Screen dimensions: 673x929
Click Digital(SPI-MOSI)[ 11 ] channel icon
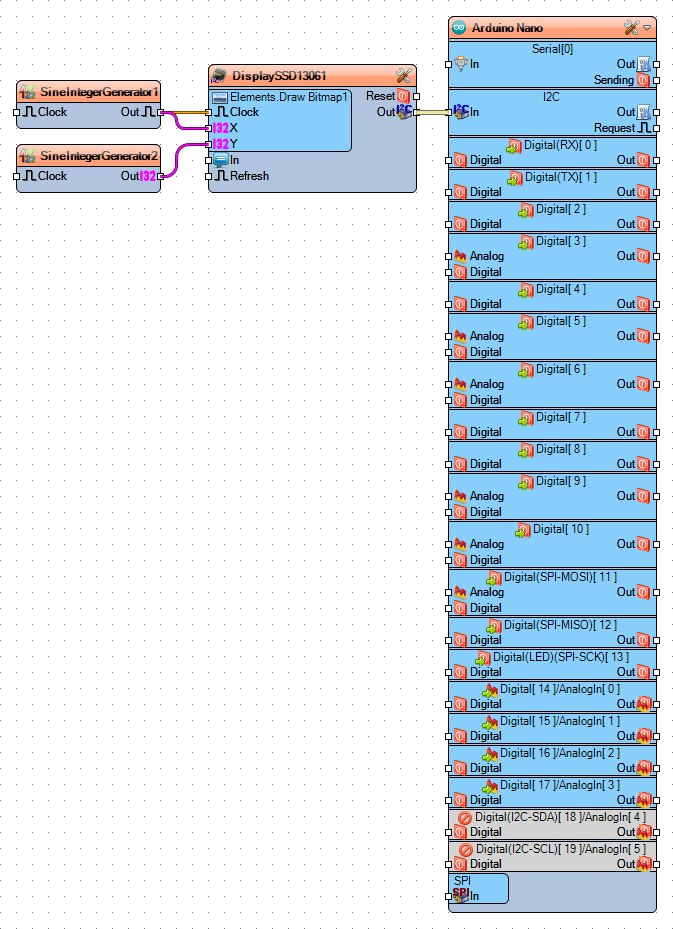point(494,578)
